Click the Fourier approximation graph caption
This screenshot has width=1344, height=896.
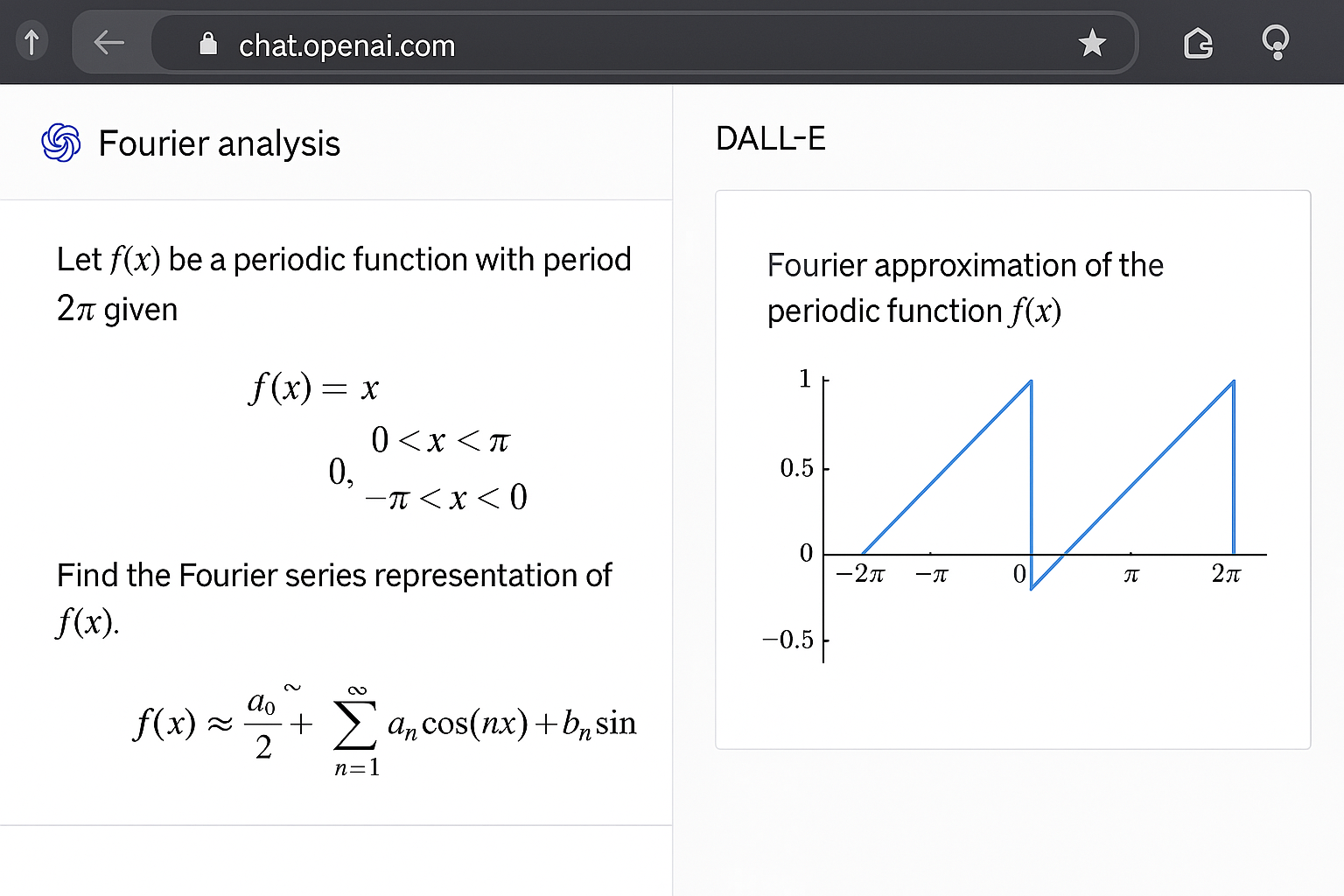tap(964, 288)
